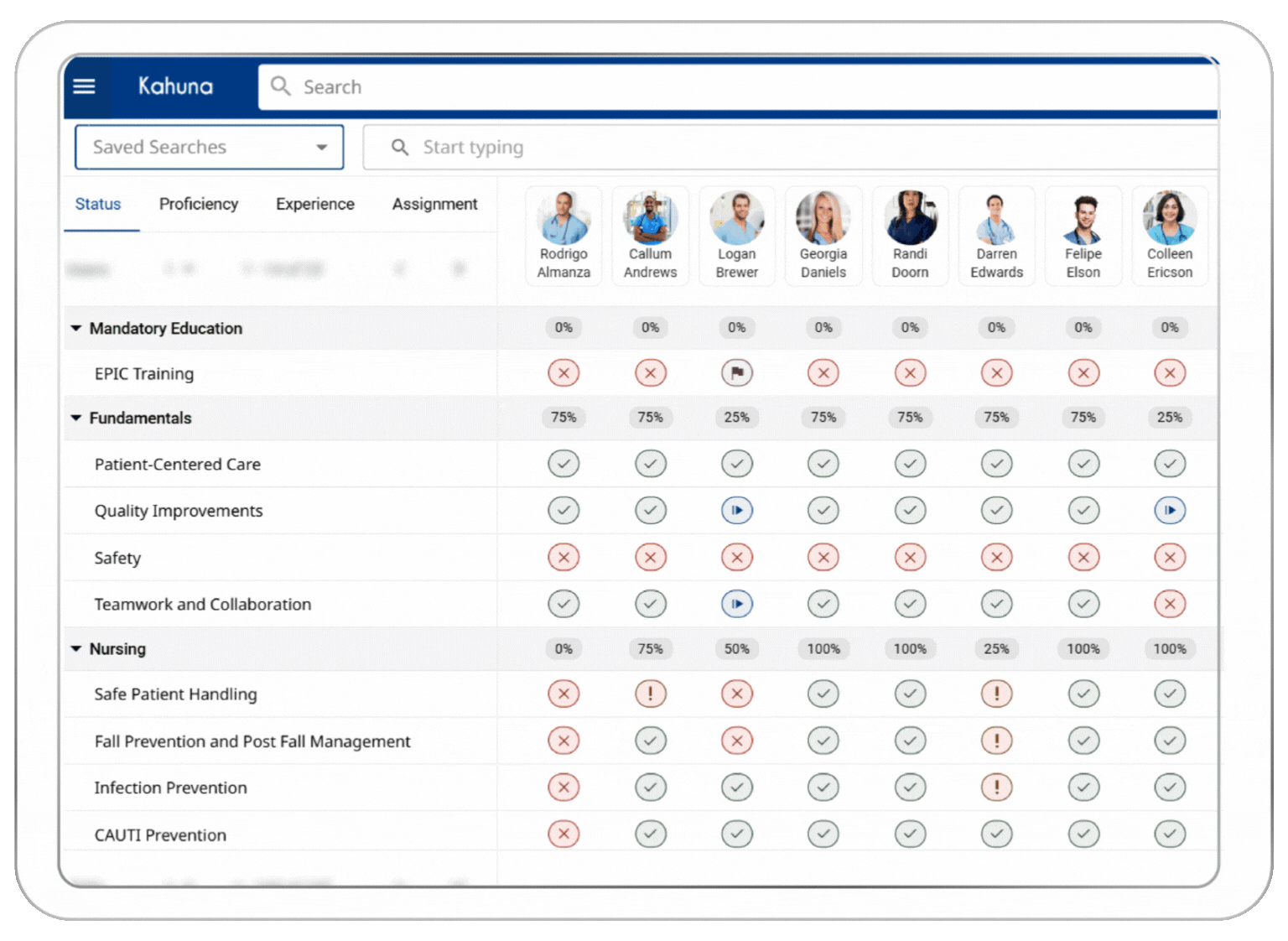Open the hamburger navigation menu
The image size is (1288, 941).
(84, 86)
